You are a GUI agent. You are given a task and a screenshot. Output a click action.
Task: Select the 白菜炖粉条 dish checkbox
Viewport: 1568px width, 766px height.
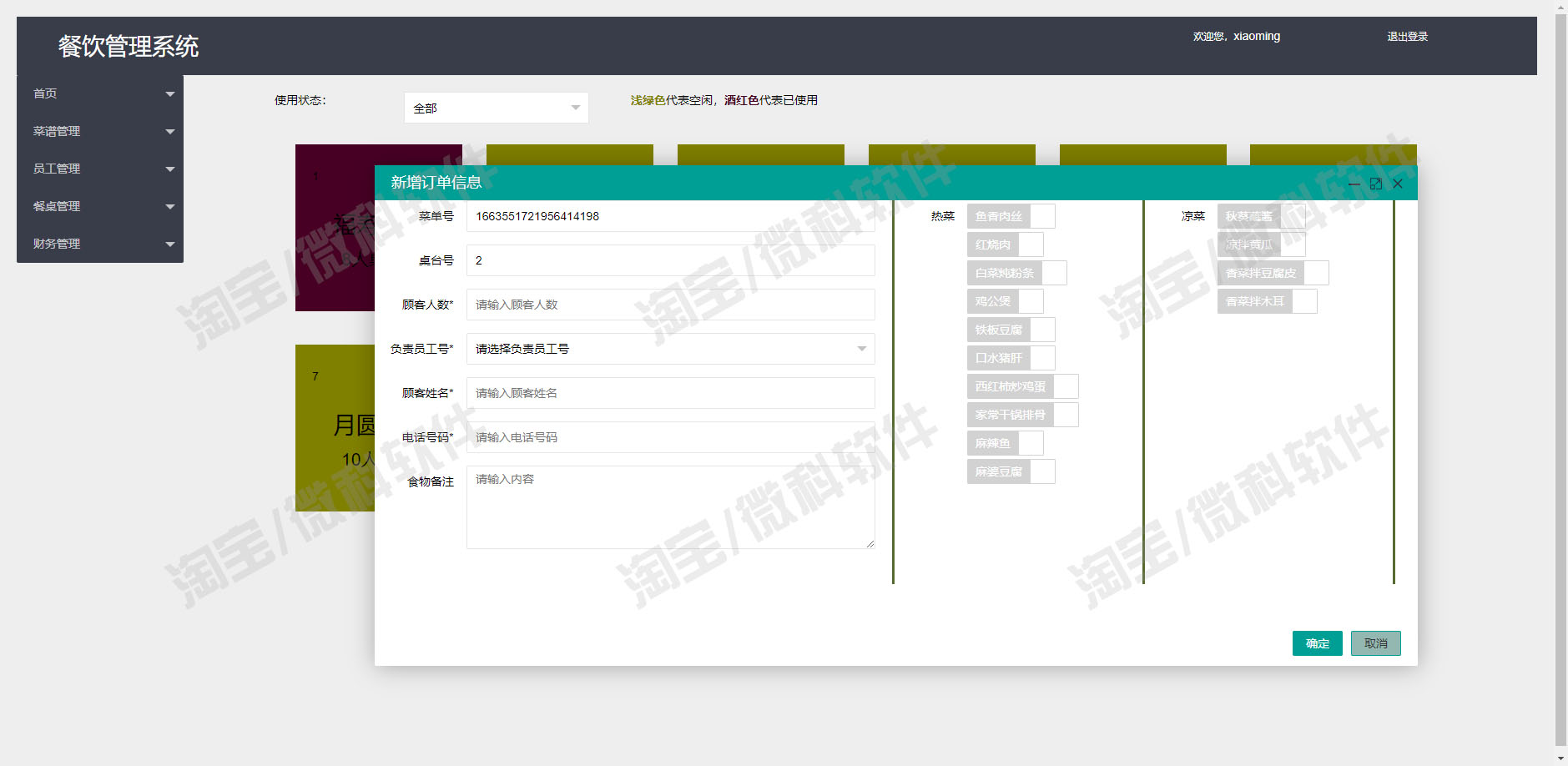pyautogui.click(x=1016, y=273)
